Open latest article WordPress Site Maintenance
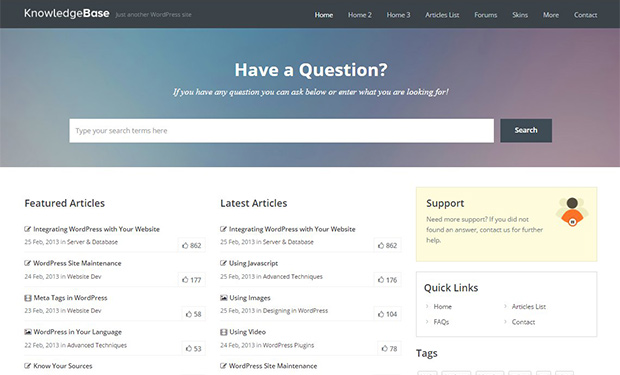Viewport: 620px width, 375px height. click(273, 366)
